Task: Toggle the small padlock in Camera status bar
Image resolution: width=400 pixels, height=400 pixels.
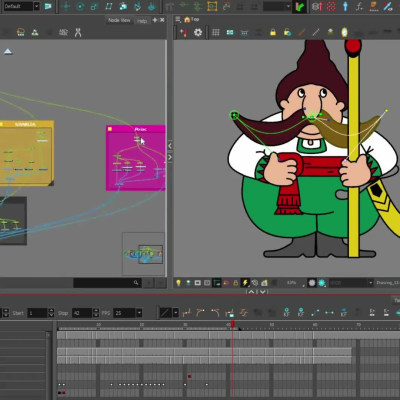Action: point(236,283)
